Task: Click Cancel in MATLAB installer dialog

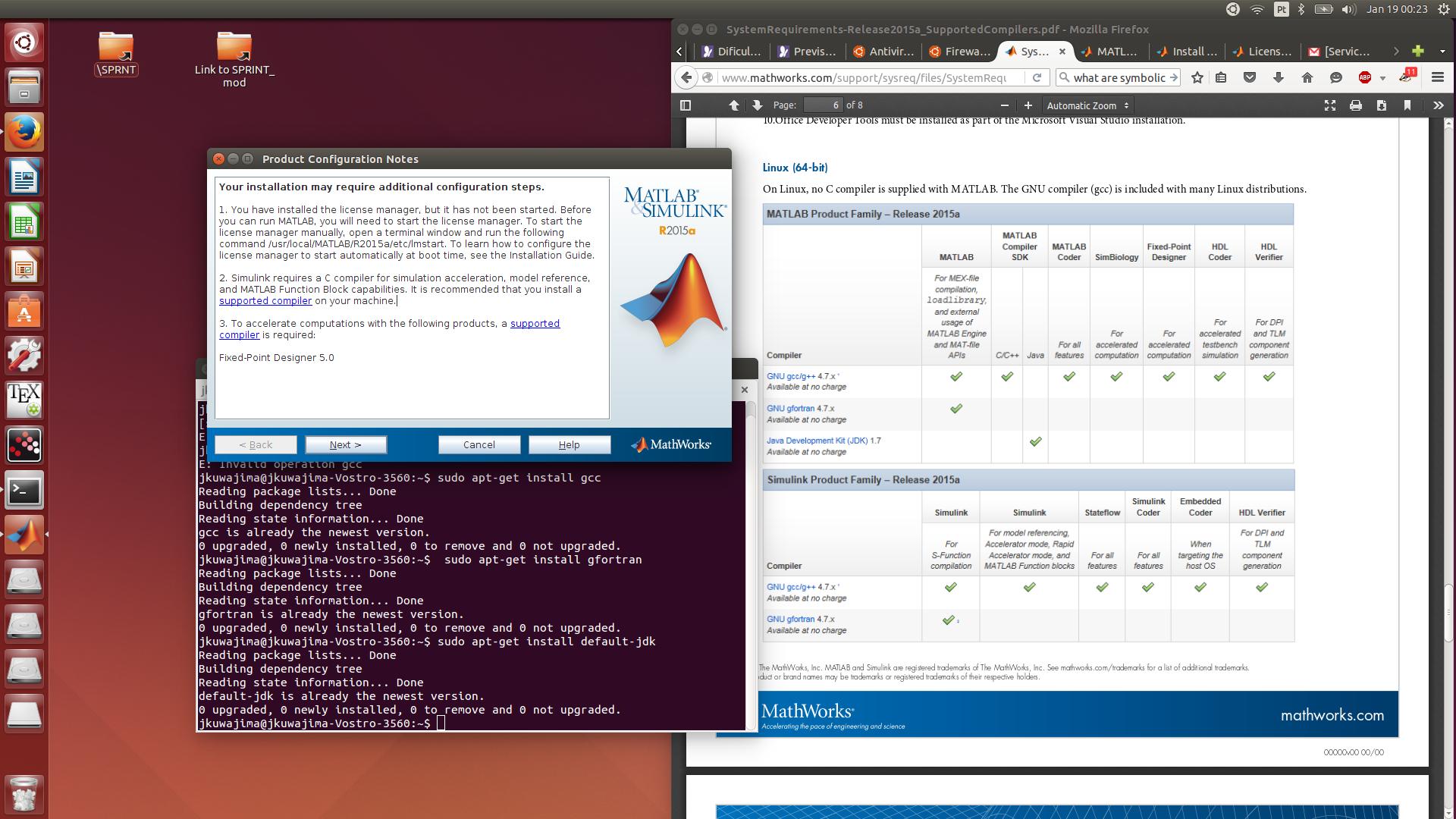Action: coord(479,445)
